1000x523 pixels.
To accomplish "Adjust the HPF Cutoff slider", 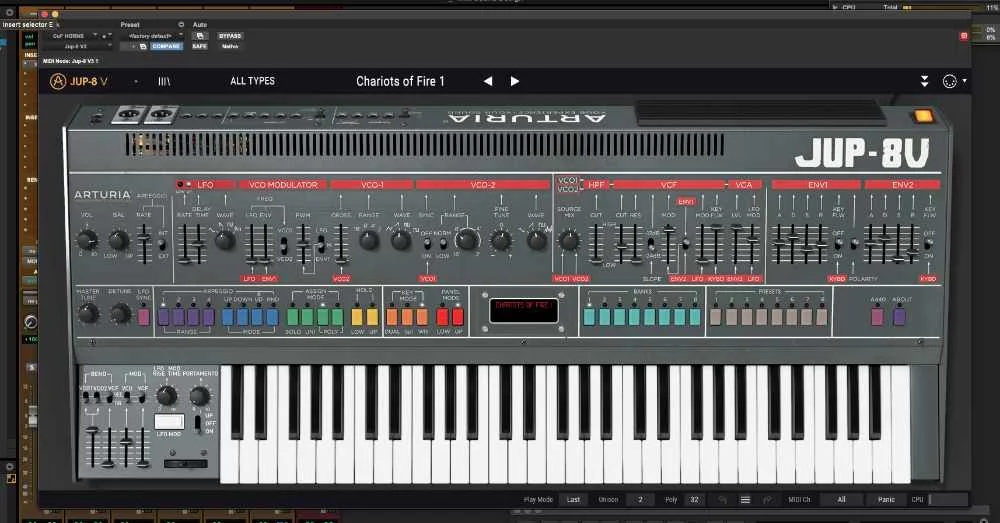I will 596,243.
